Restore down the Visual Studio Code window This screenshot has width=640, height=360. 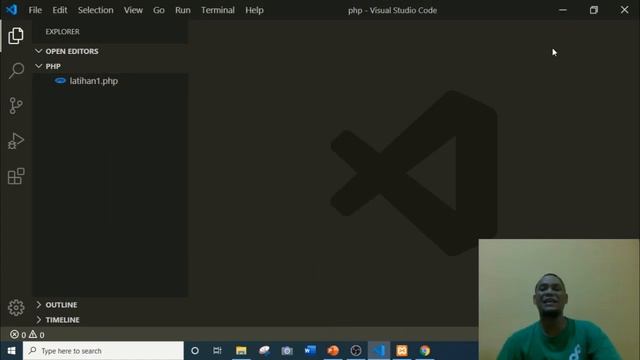coord(593,10)
